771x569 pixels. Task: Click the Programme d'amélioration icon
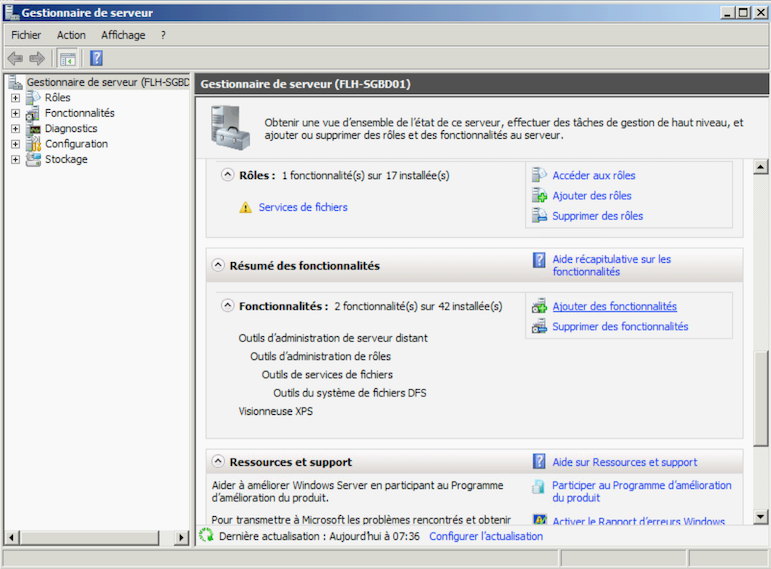point(538,486)
